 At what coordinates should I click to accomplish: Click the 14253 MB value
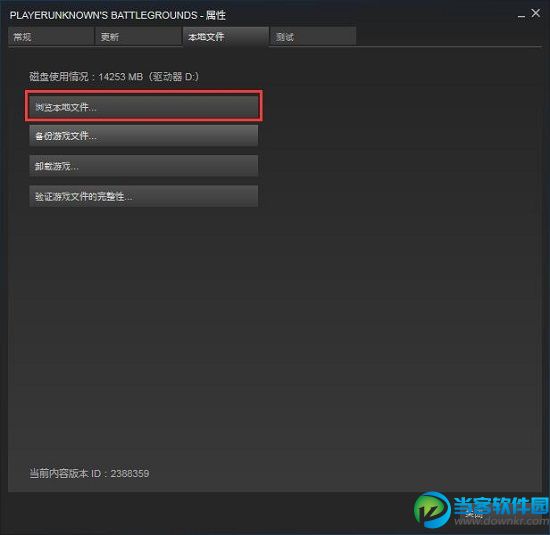[x=121, y=76]
